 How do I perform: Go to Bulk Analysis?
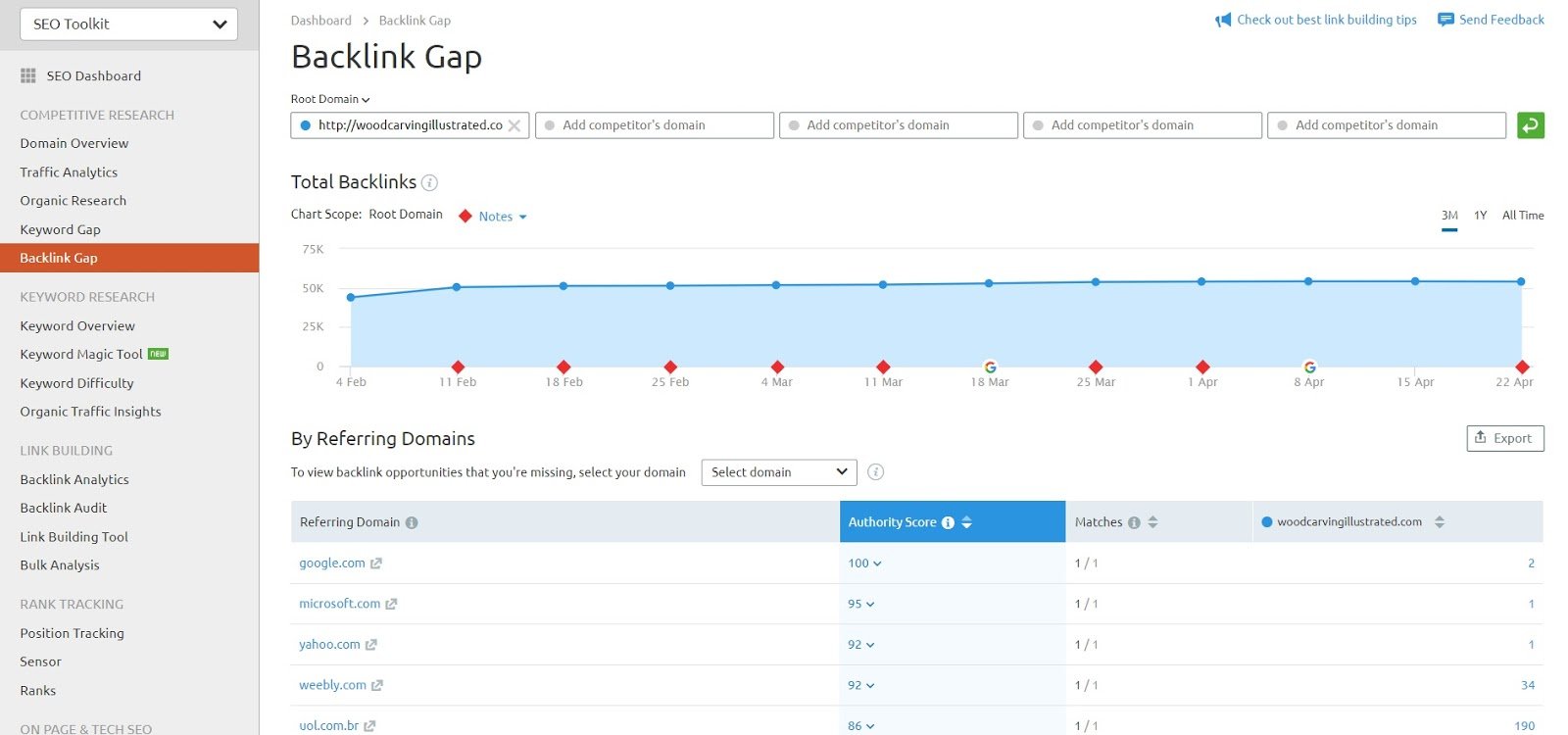tap(60, 565)
